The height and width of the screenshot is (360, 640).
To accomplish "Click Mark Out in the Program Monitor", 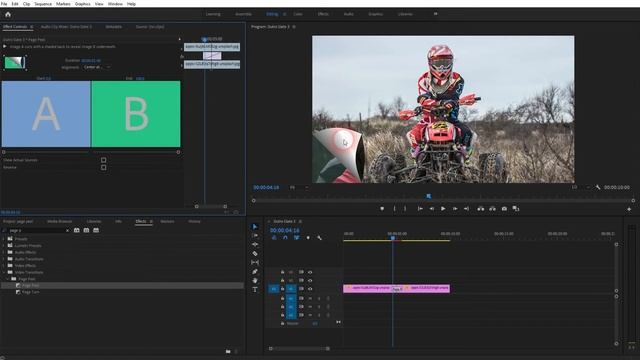I will click(405, 209).
